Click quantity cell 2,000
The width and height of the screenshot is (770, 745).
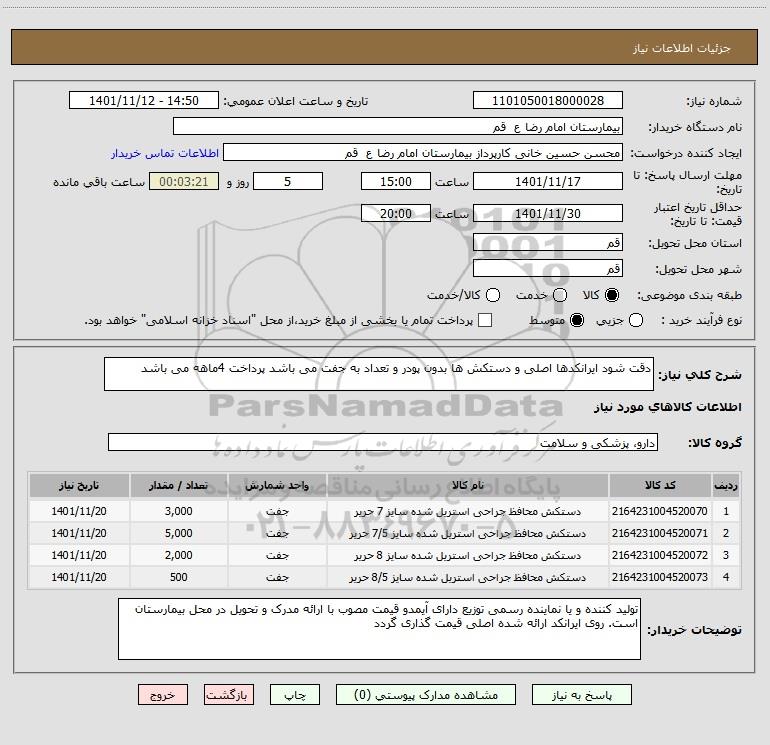coord(179,555)
